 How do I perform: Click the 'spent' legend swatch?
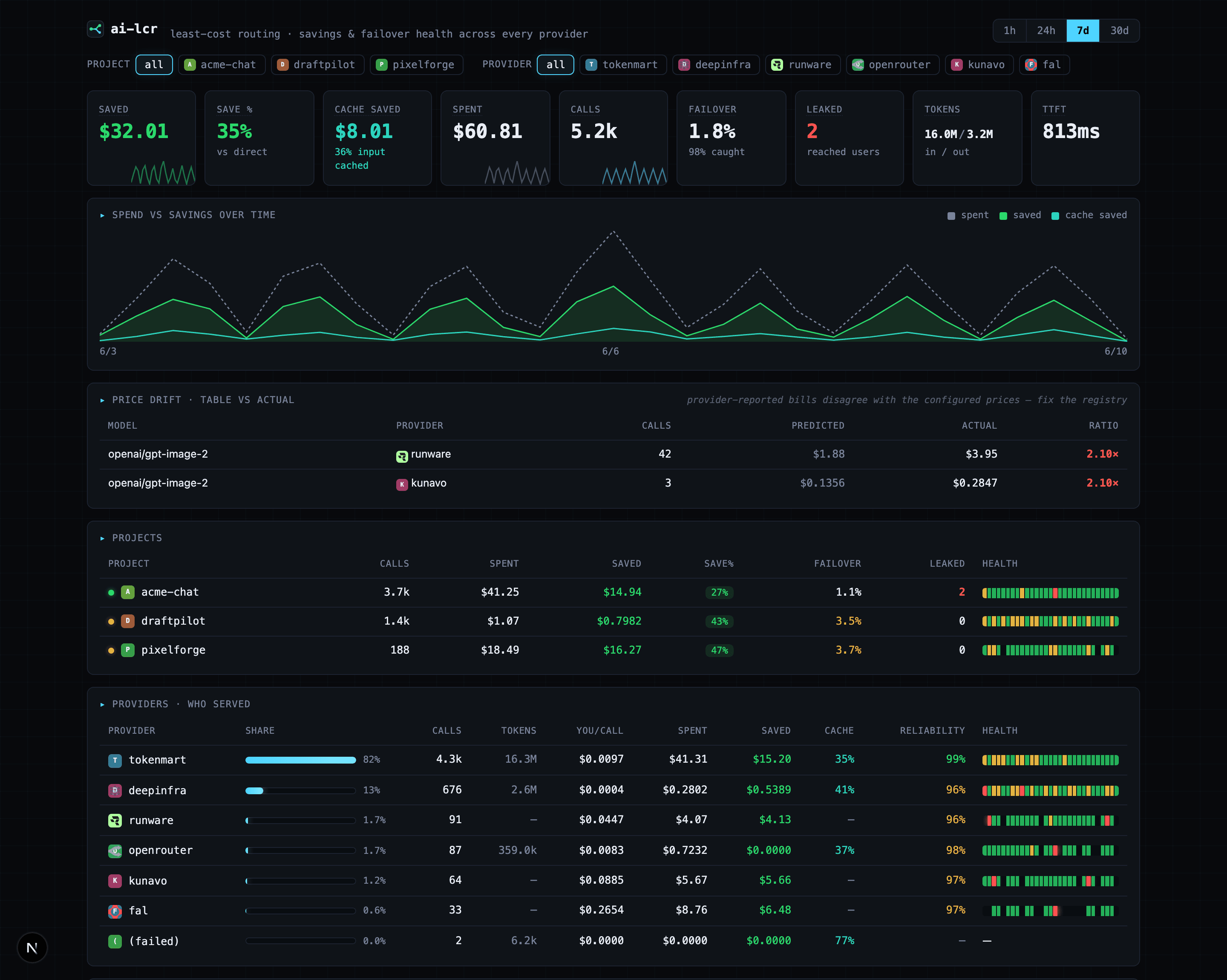coord(951,216)
